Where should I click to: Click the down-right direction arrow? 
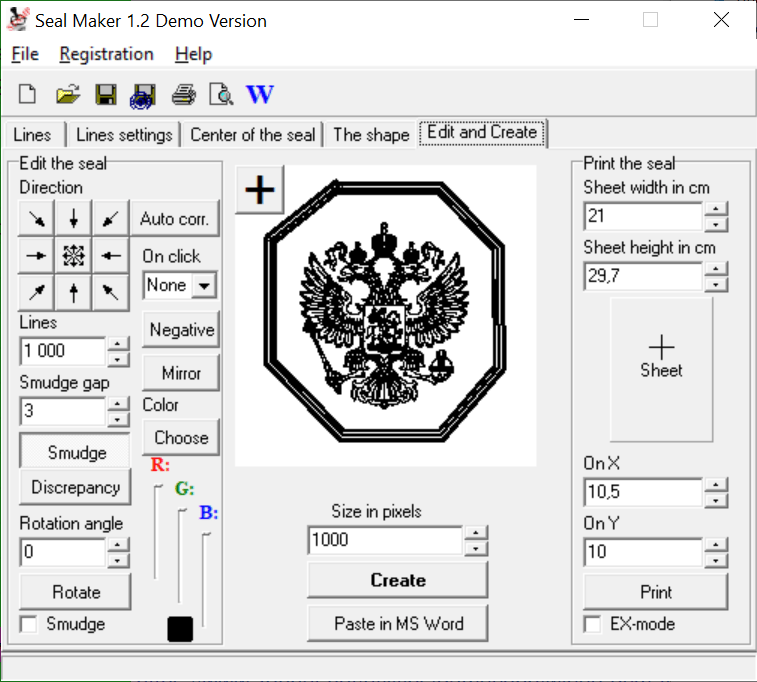[x=36, y=219]
